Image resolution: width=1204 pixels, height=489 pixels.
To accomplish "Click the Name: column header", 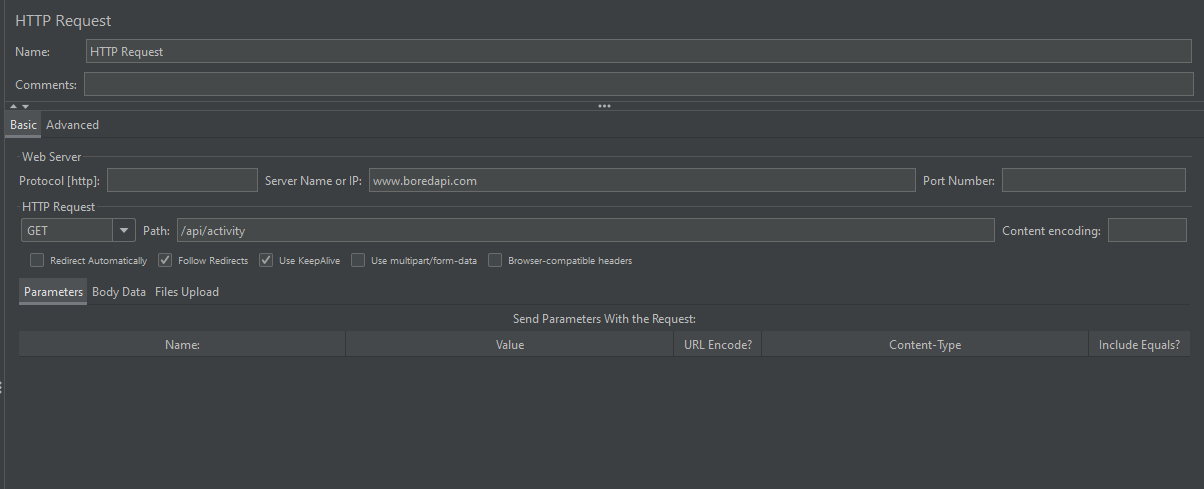I will tap(182, 344).
